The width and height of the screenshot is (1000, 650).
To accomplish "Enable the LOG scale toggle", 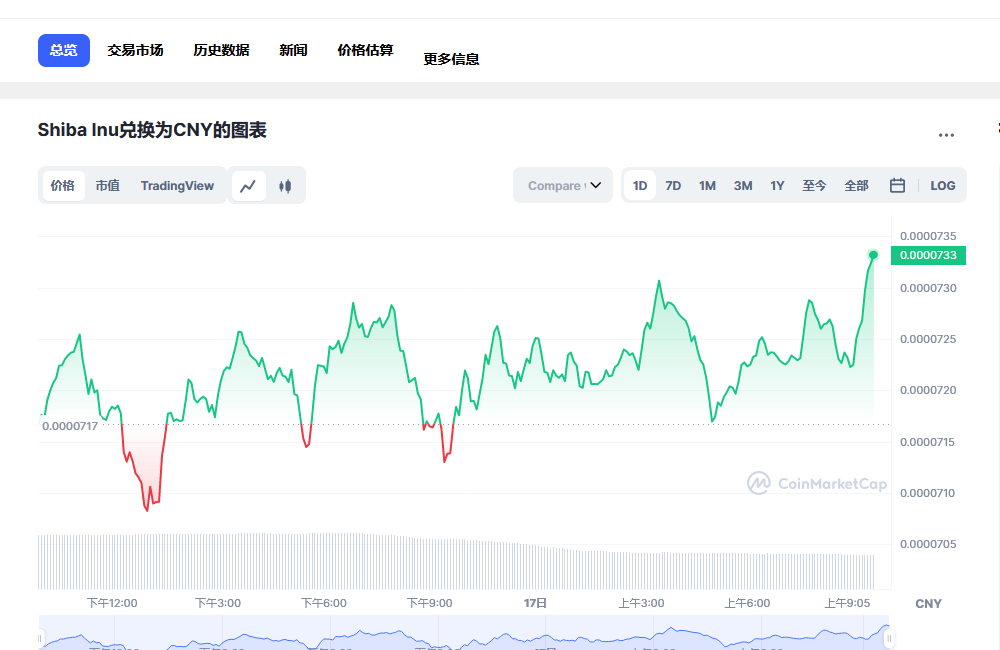I will point(943,185).
